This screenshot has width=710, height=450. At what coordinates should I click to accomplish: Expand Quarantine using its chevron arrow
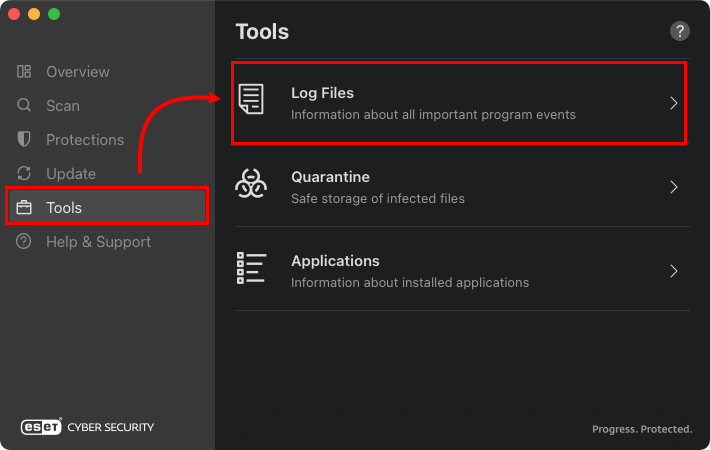[x=674, y=187]
